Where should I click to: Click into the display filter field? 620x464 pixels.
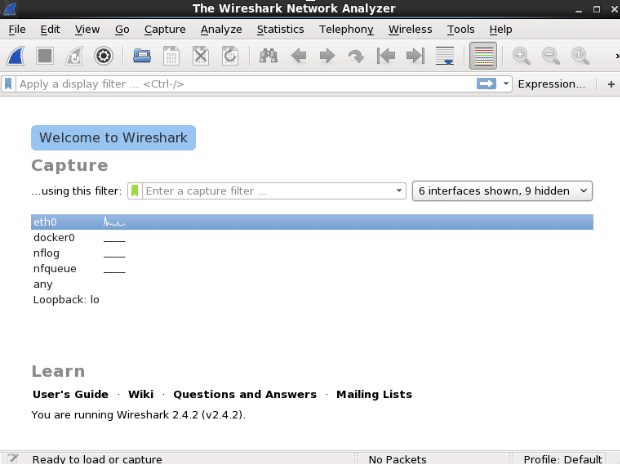(x=245, y=84)
